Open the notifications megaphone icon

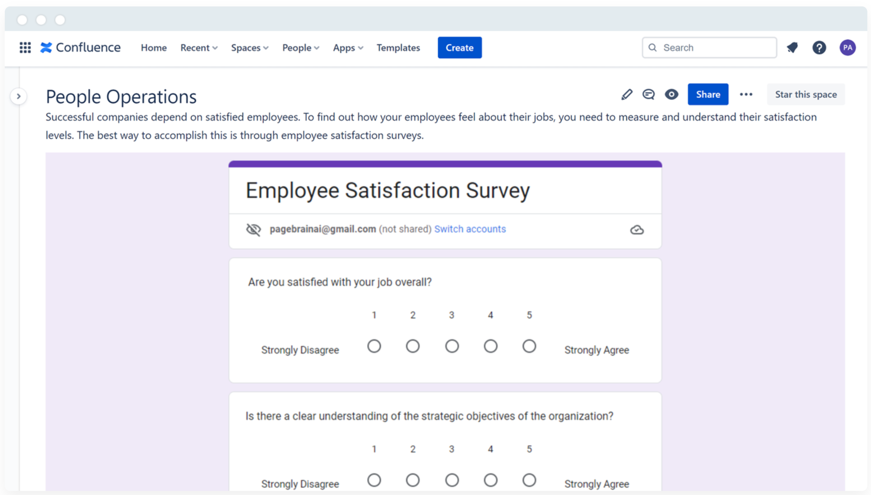pos(792,47)
